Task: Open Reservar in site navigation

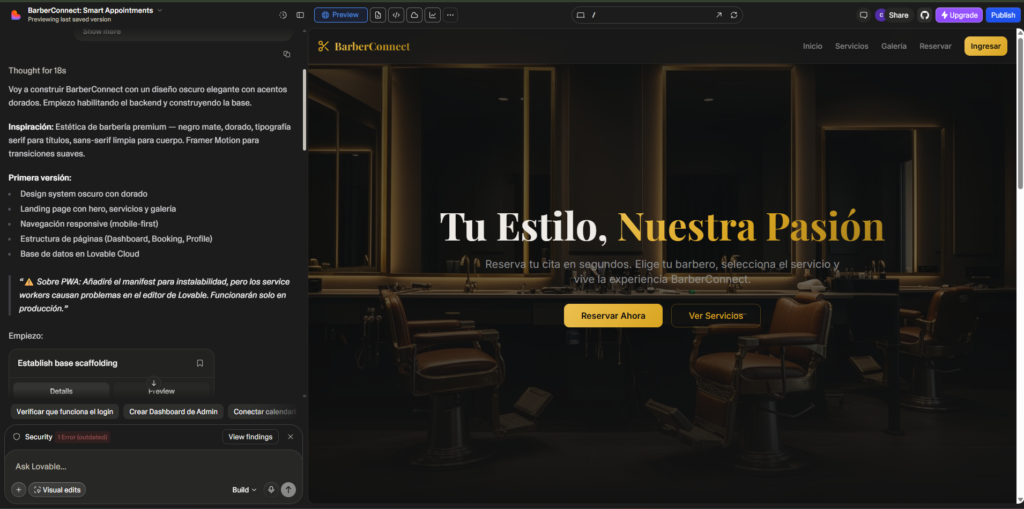Action: (935, 46)
